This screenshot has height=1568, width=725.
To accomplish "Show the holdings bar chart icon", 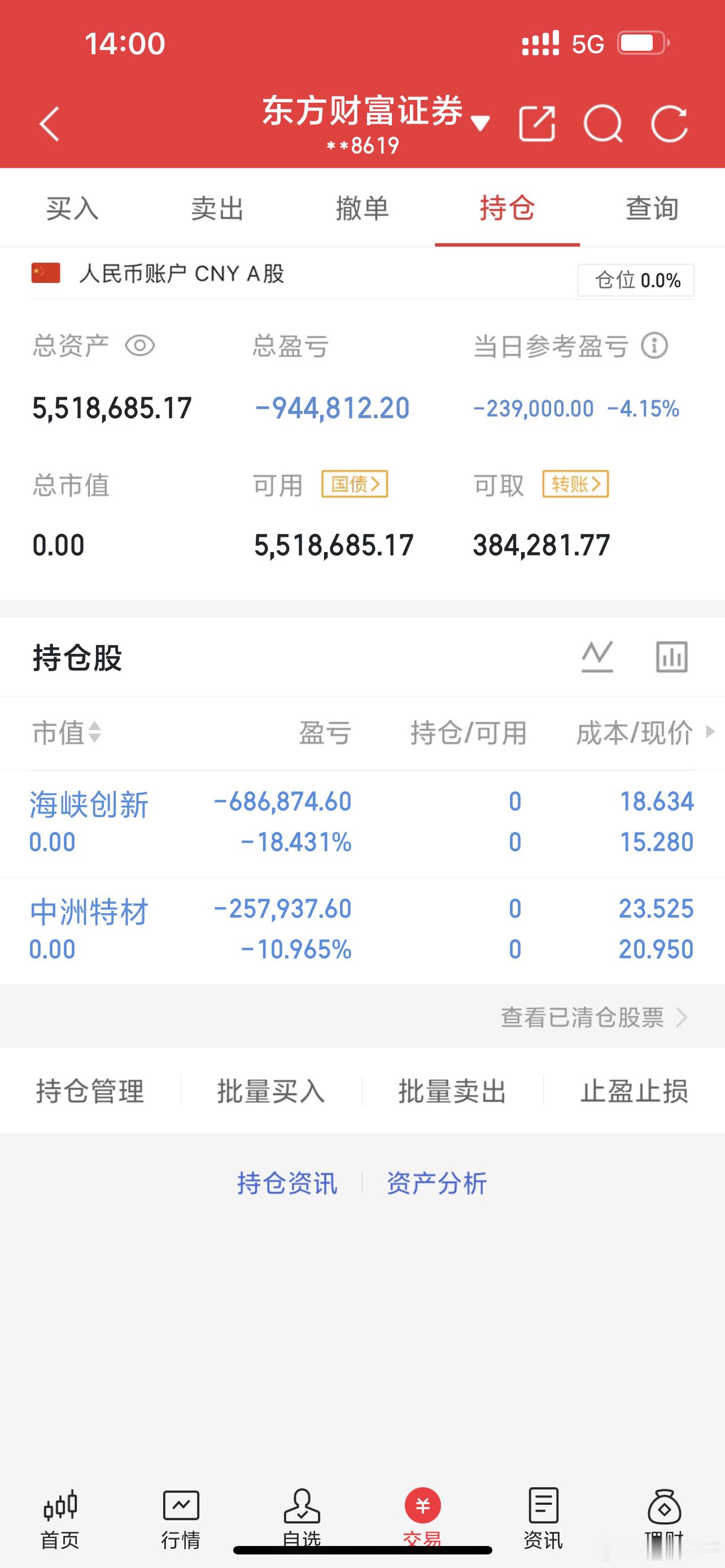I will click(x=672, y=656).
